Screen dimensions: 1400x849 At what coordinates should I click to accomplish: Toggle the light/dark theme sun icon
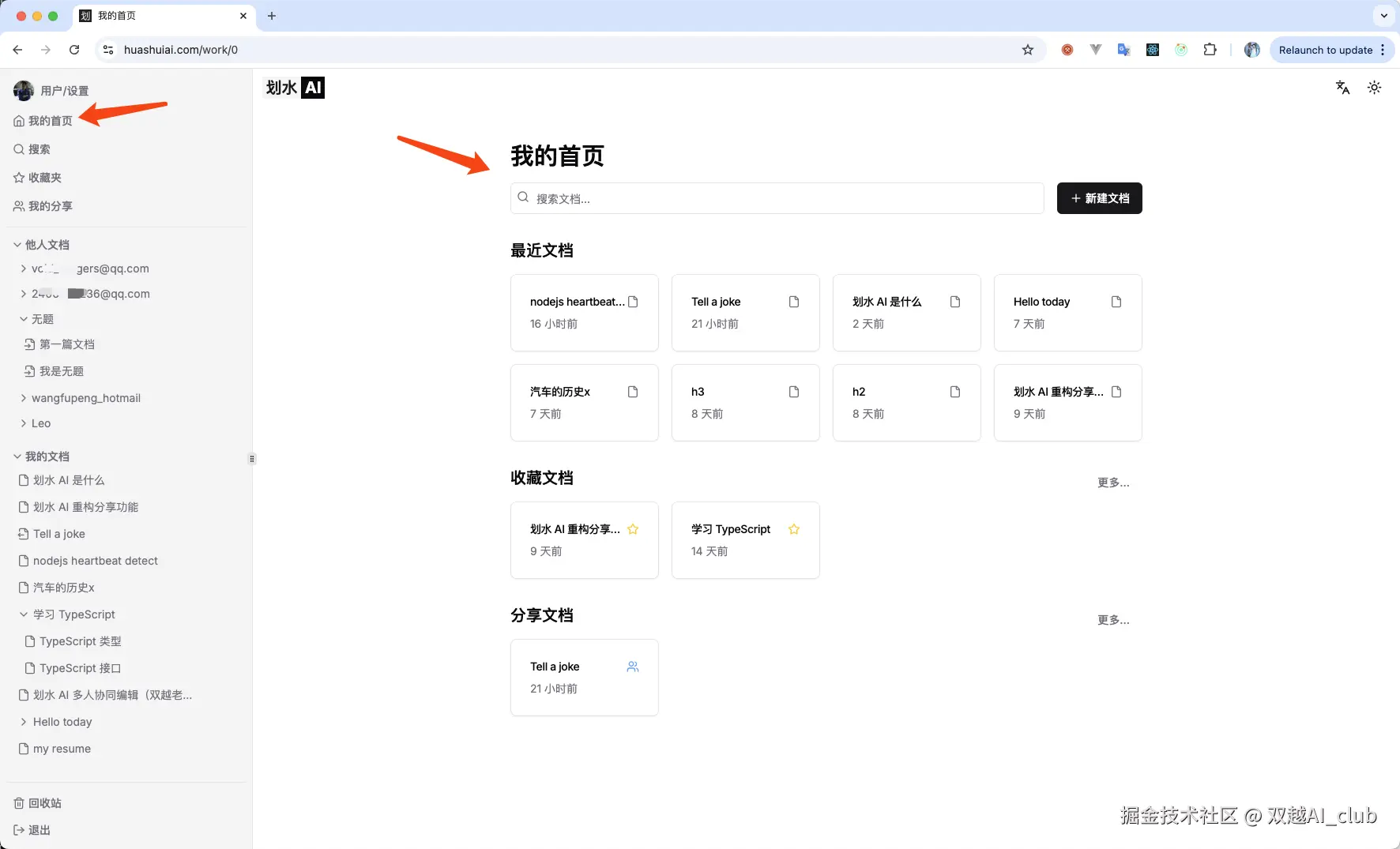[x=1375, y=88]
